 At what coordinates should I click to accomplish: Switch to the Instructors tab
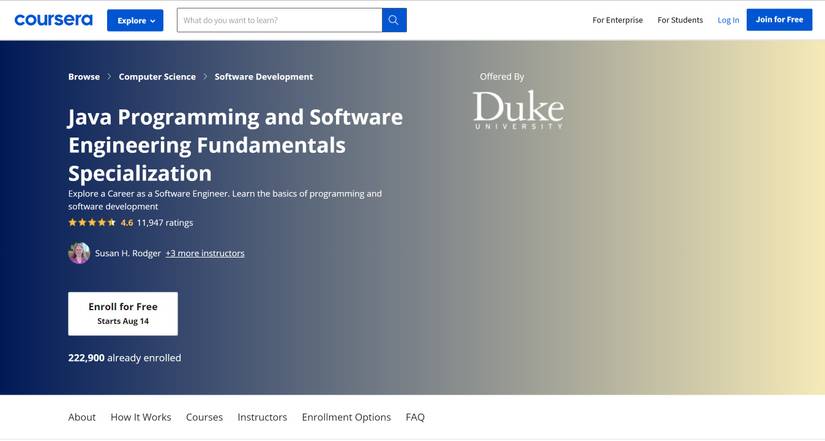pos(262,417)
